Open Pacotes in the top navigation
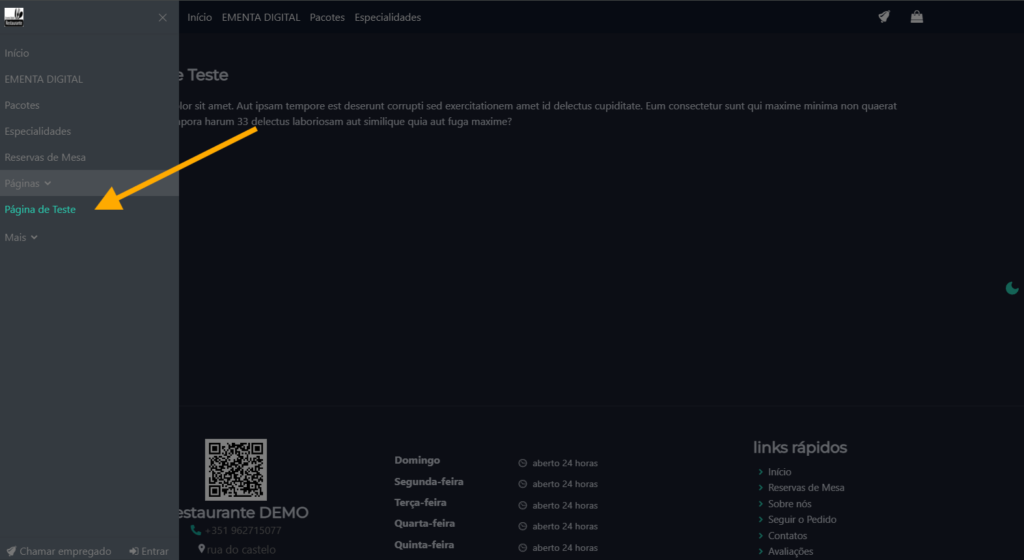This screenshot has height=560, width=1024. tap(328, 18)
